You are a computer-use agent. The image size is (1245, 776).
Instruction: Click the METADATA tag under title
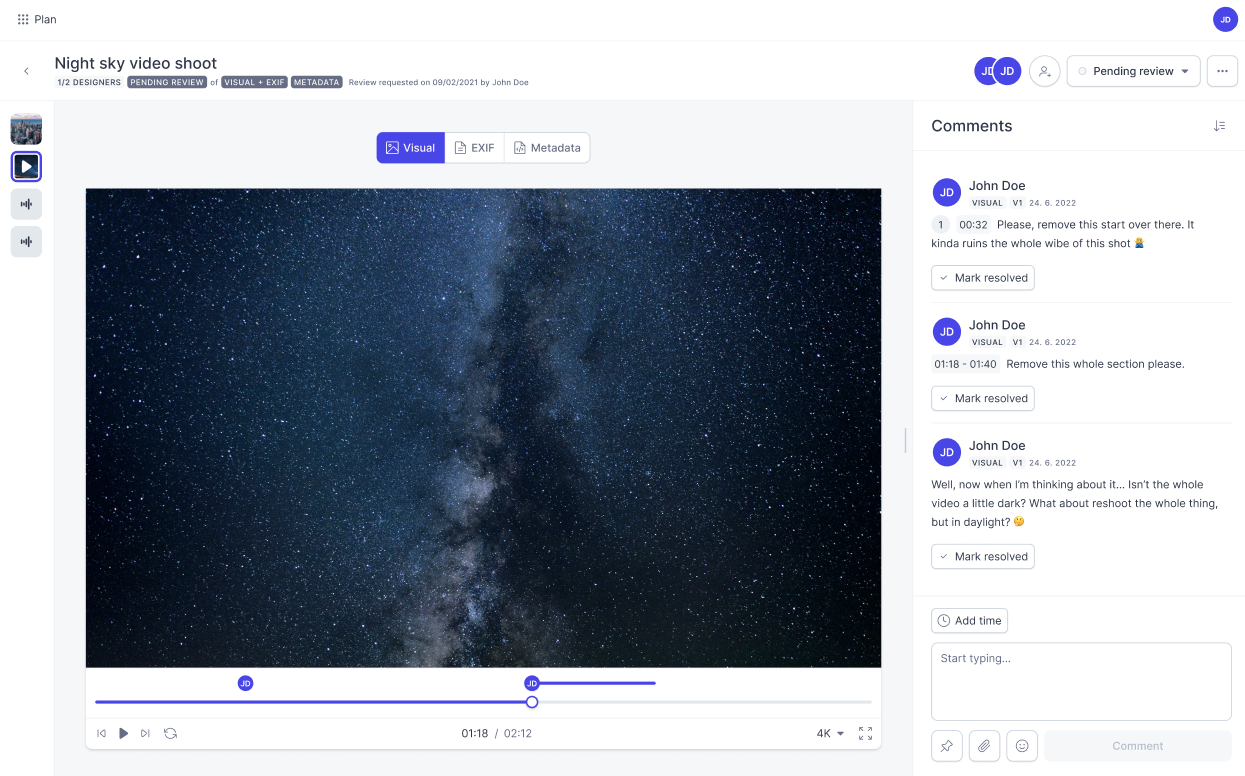pos(317,82)
